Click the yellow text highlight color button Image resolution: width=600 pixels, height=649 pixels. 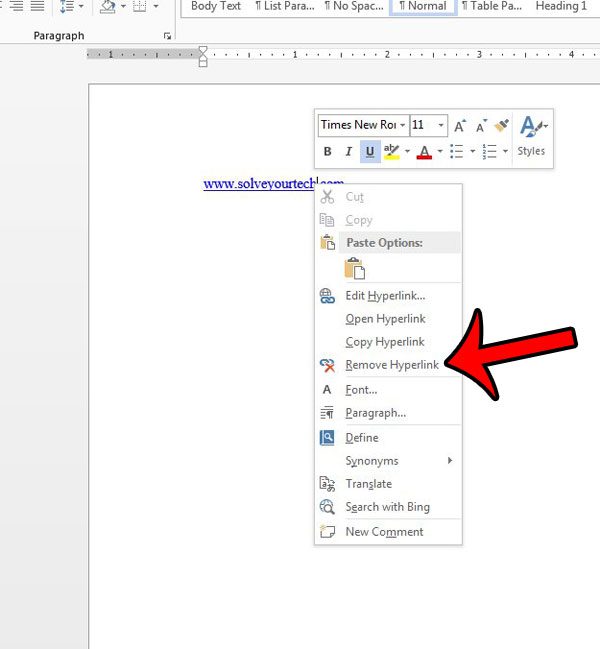392,152
